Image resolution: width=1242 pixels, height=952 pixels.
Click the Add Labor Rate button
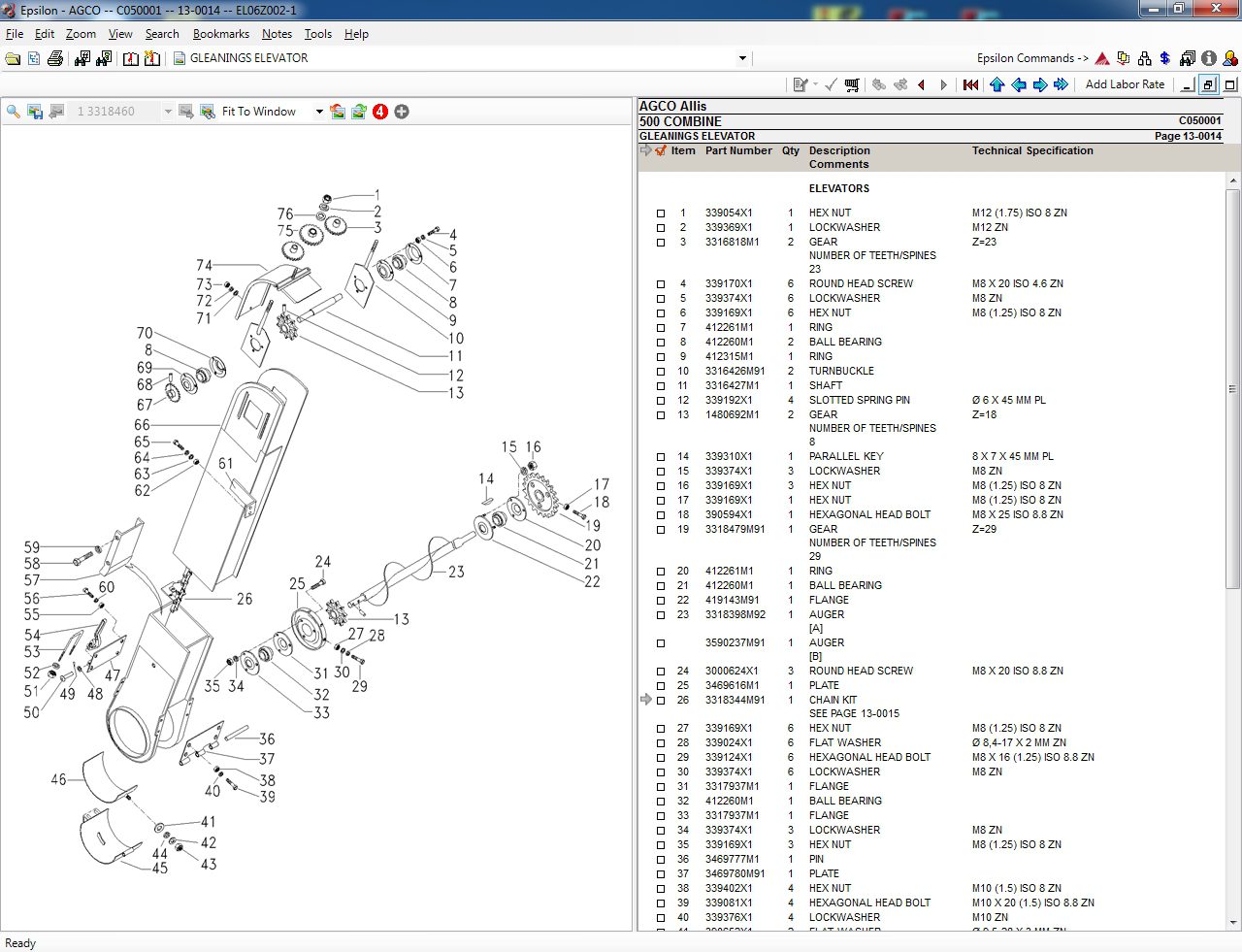coord(1125,84)
